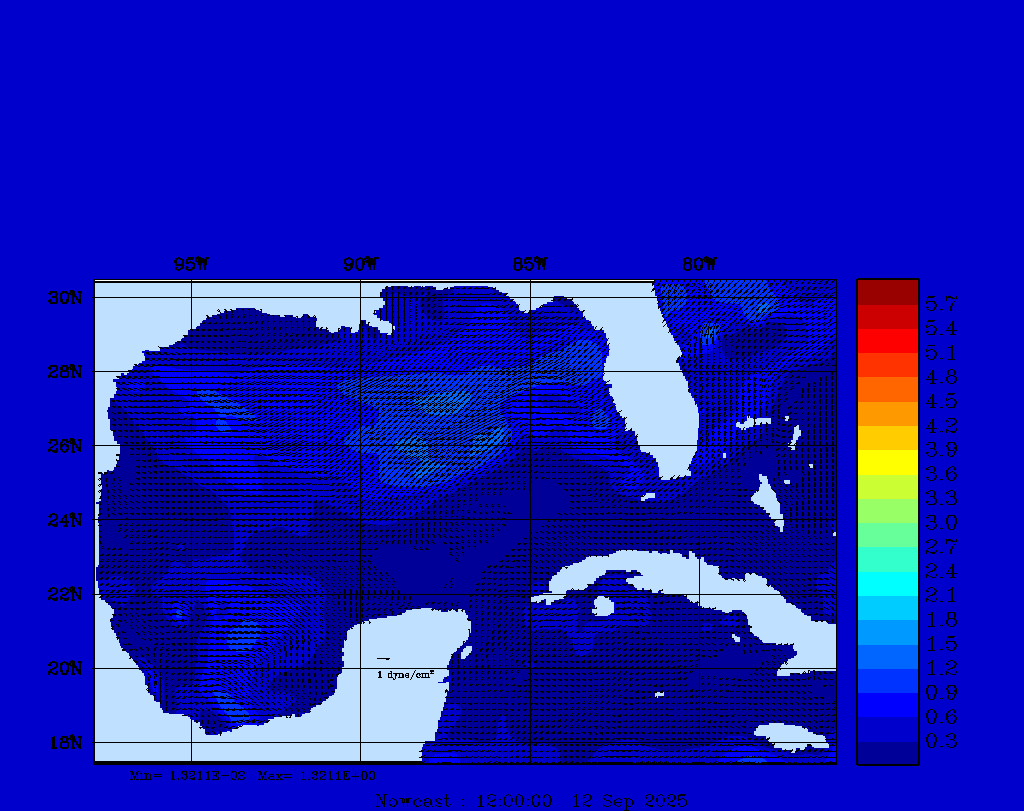Viewport: 1024px width, 811px height.
Task: Click the 80W longitude label
Action: click(x=699, y=265)
